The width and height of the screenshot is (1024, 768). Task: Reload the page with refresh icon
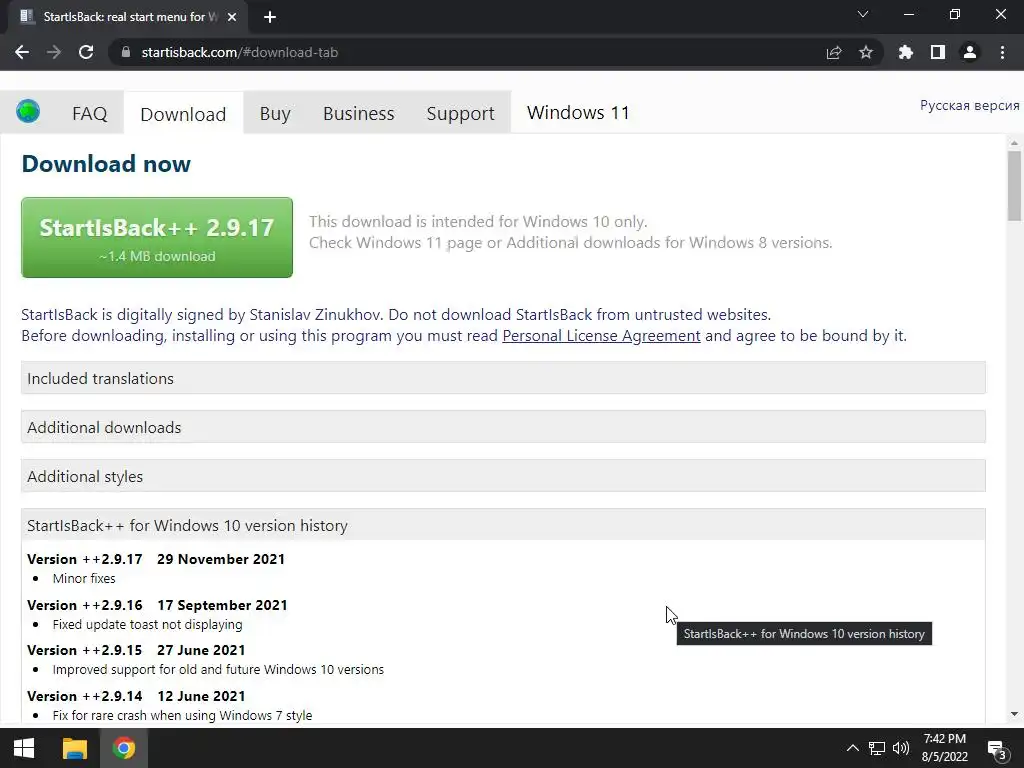click(86, 52)
